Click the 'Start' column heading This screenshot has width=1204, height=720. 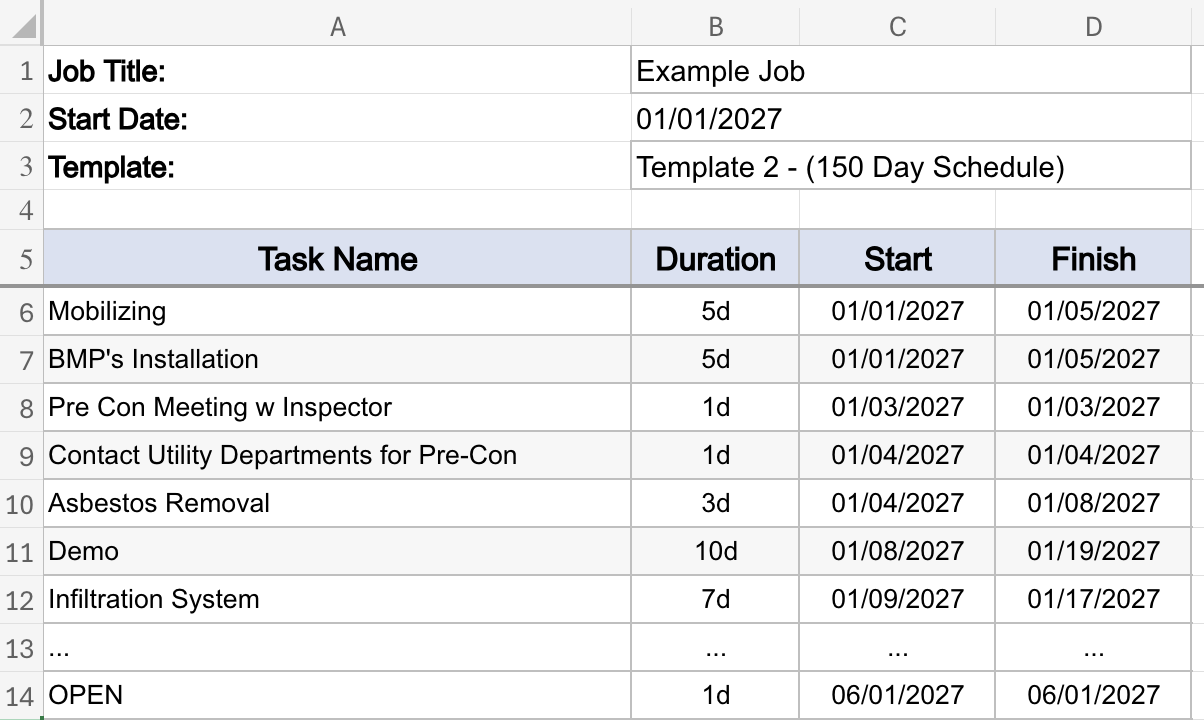click(897, 259)
